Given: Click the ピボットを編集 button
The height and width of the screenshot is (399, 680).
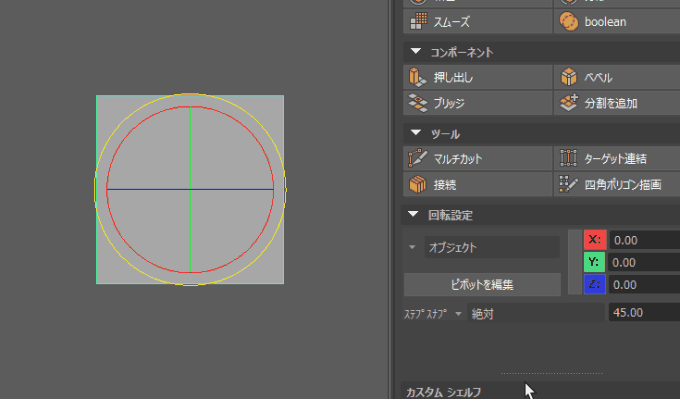Looking at the screenshot, I should (x=482, y=285).
